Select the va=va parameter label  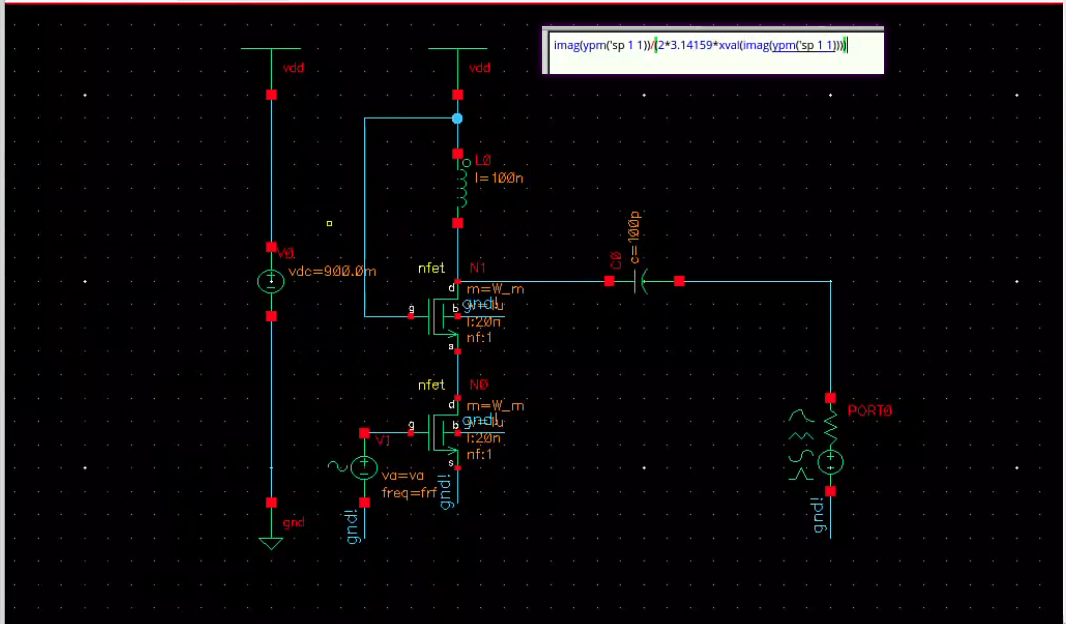pyautogui.click(x=402, y=476)
